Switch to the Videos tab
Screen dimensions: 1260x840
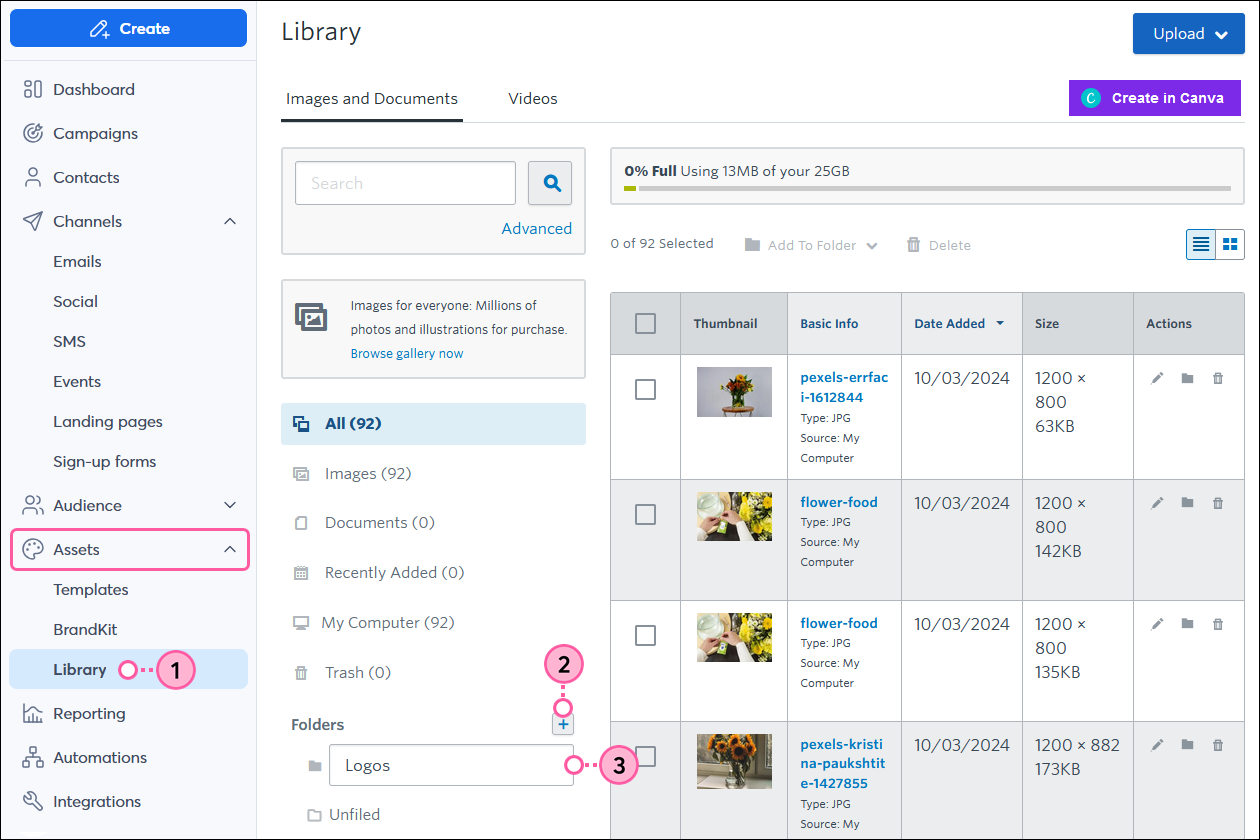pyautogui.click(x=532, y=98)
